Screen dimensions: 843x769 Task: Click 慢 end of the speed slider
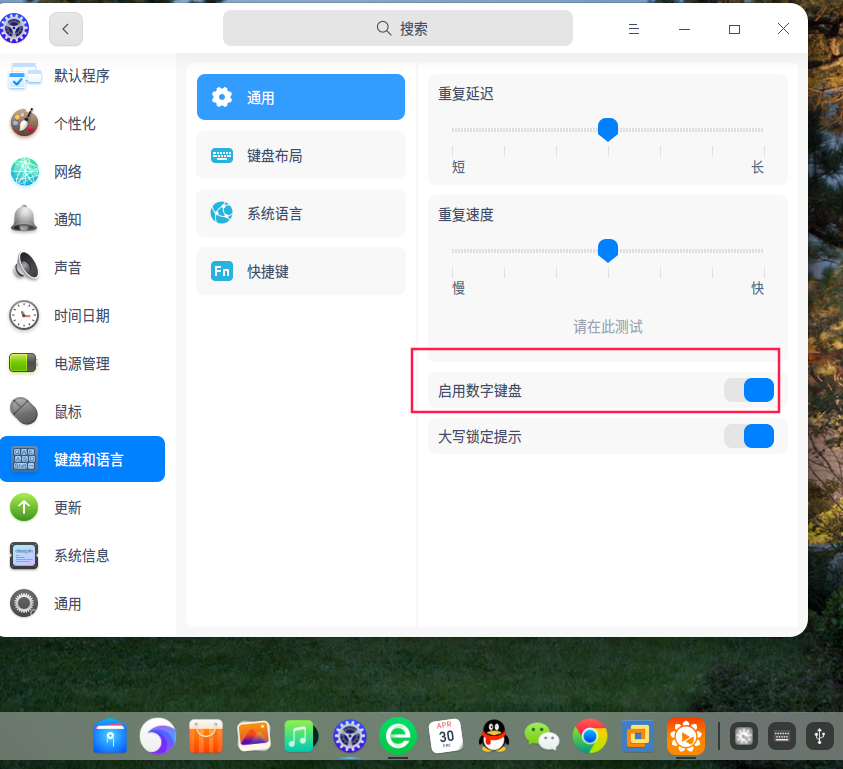point(459,288)
